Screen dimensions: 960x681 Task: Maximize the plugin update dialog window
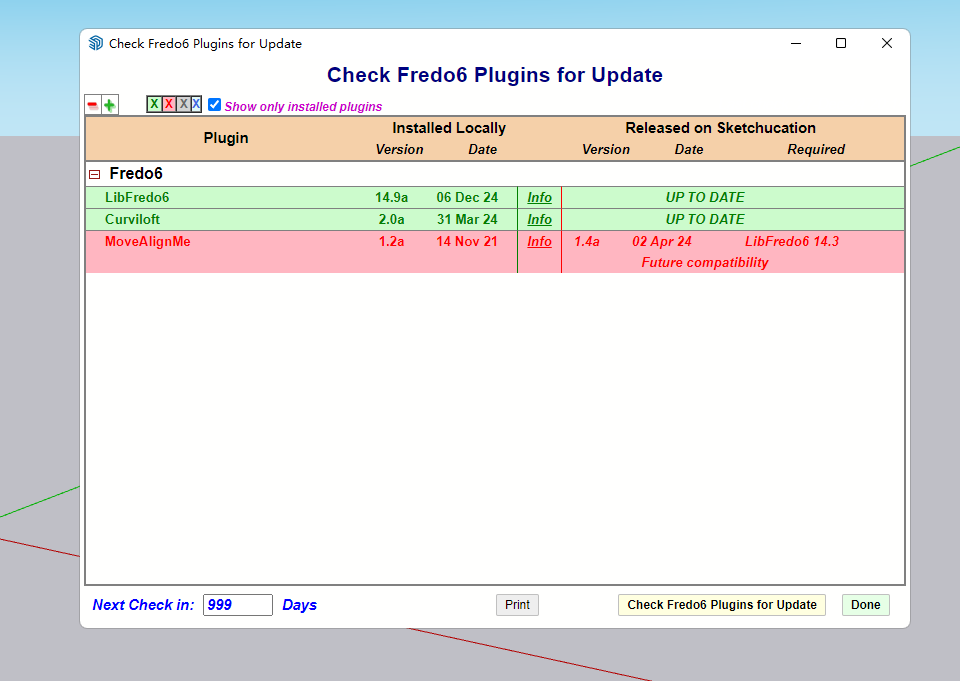tap(841, 43)
